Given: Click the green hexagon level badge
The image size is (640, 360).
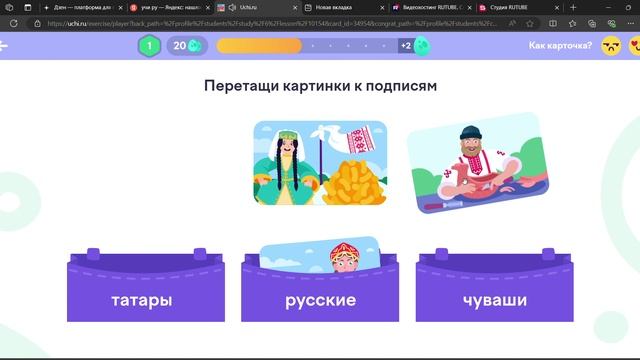Looking at the screenshot, I should click(149, 46).
